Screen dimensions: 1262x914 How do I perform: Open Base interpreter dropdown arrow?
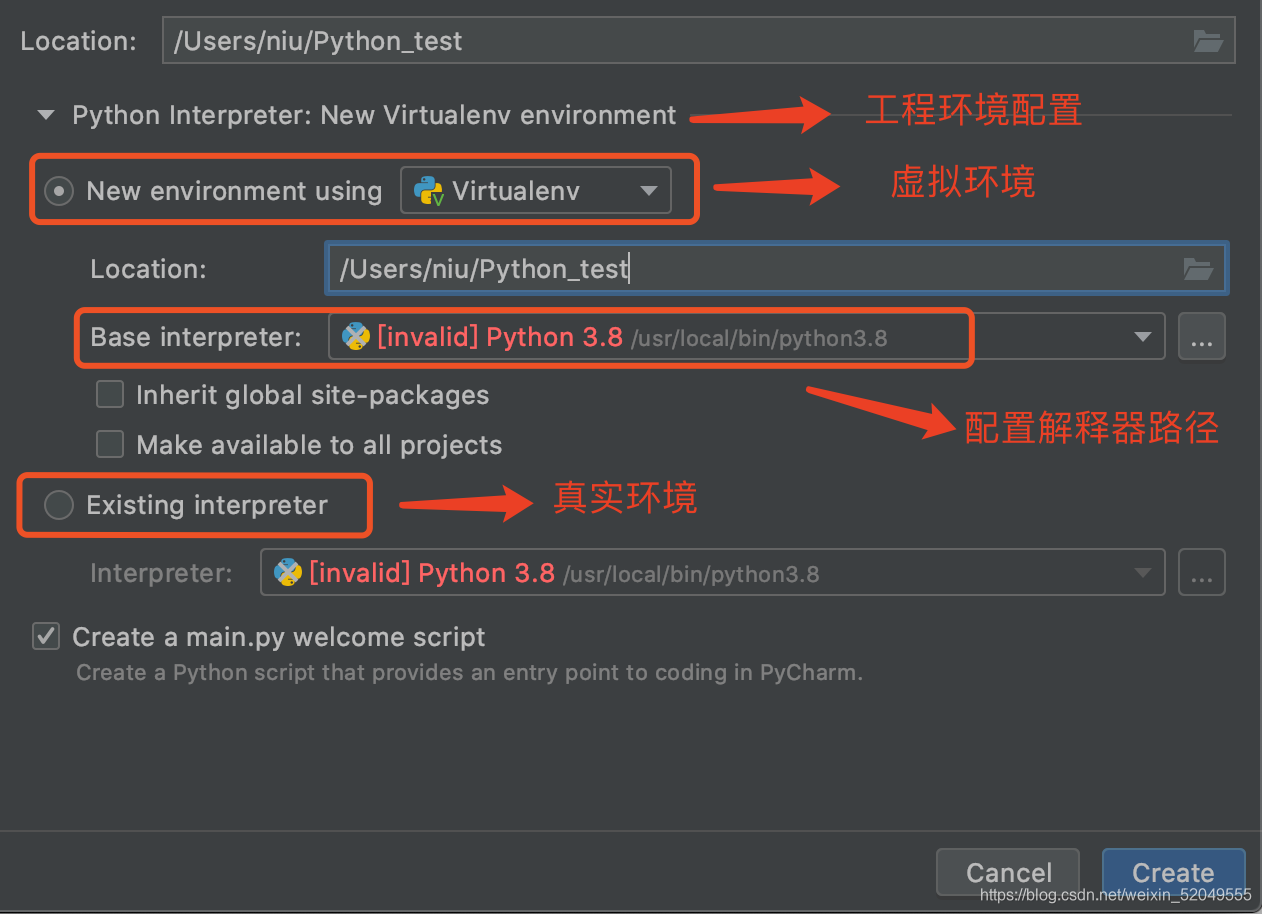(1143, 337)
